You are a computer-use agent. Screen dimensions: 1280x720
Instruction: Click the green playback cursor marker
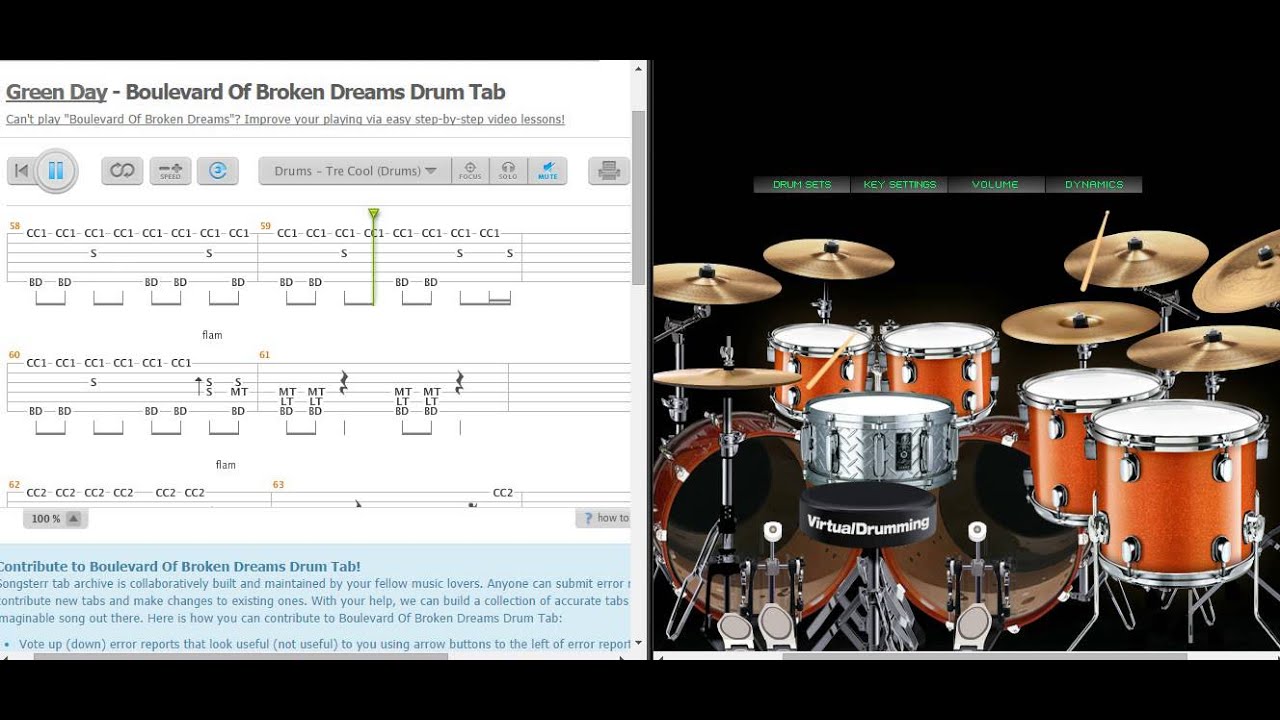click(373, 214)
